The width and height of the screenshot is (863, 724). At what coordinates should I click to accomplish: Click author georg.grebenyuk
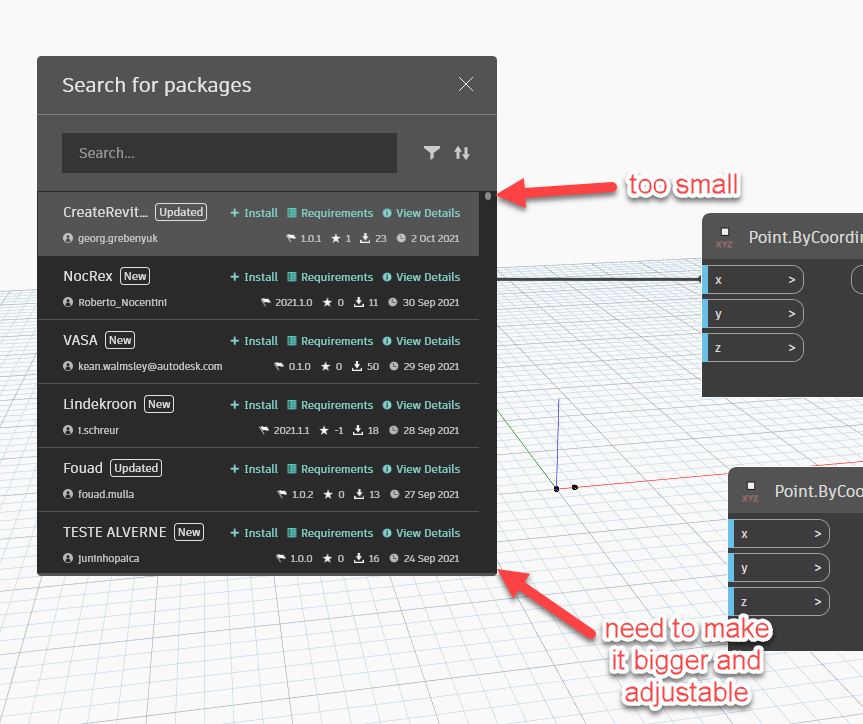coord(118,238)
